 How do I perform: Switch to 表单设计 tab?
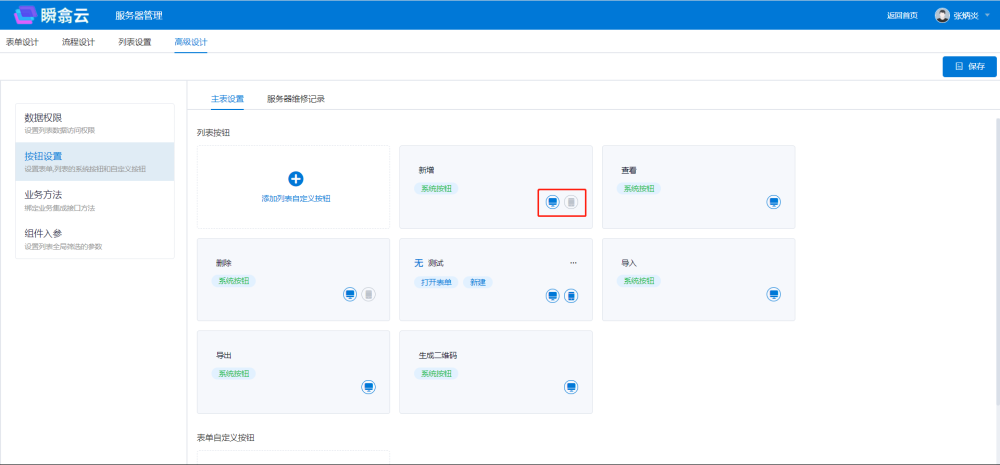click(x=22, y=42)
